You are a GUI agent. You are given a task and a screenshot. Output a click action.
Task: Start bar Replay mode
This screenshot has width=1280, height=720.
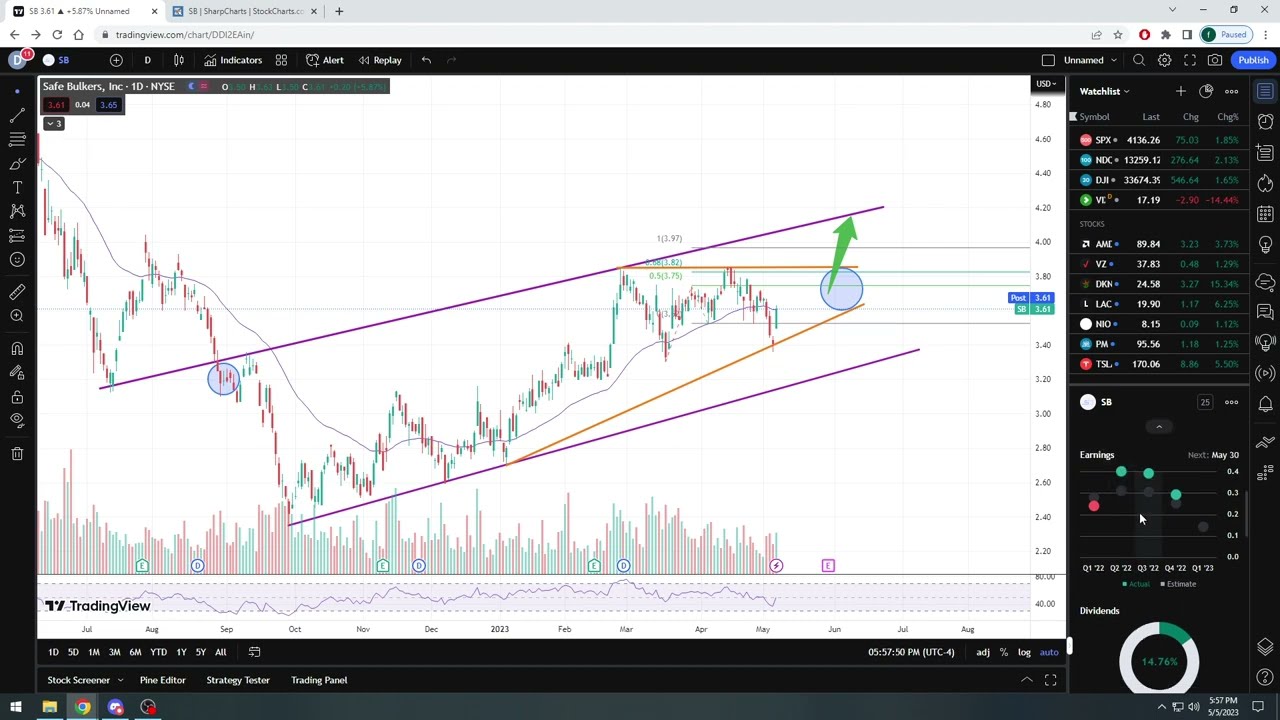tap(380, 60)
